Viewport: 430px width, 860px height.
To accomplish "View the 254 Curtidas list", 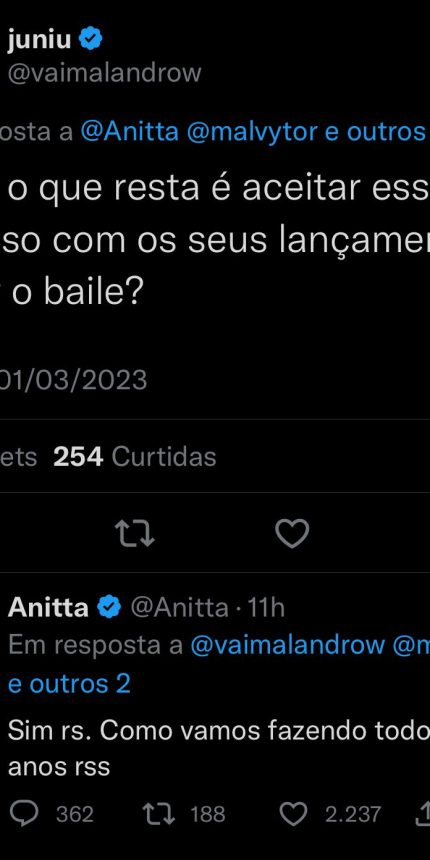I will point(134,457).
